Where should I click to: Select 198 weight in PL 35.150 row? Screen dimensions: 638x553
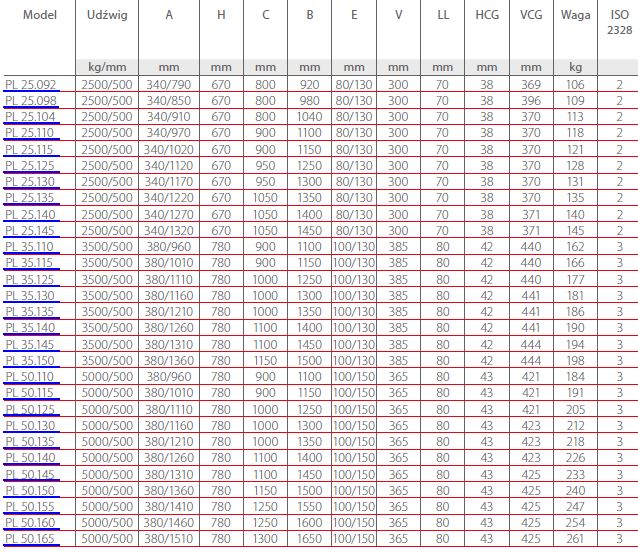575,361
